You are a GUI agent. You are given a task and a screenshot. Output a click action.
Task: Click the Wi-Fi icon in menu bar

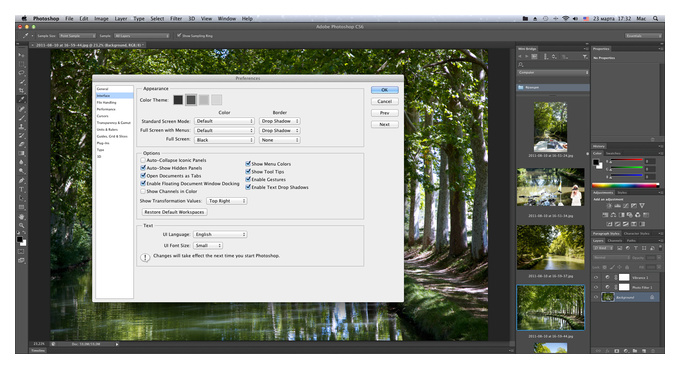[x=566, y=19]
